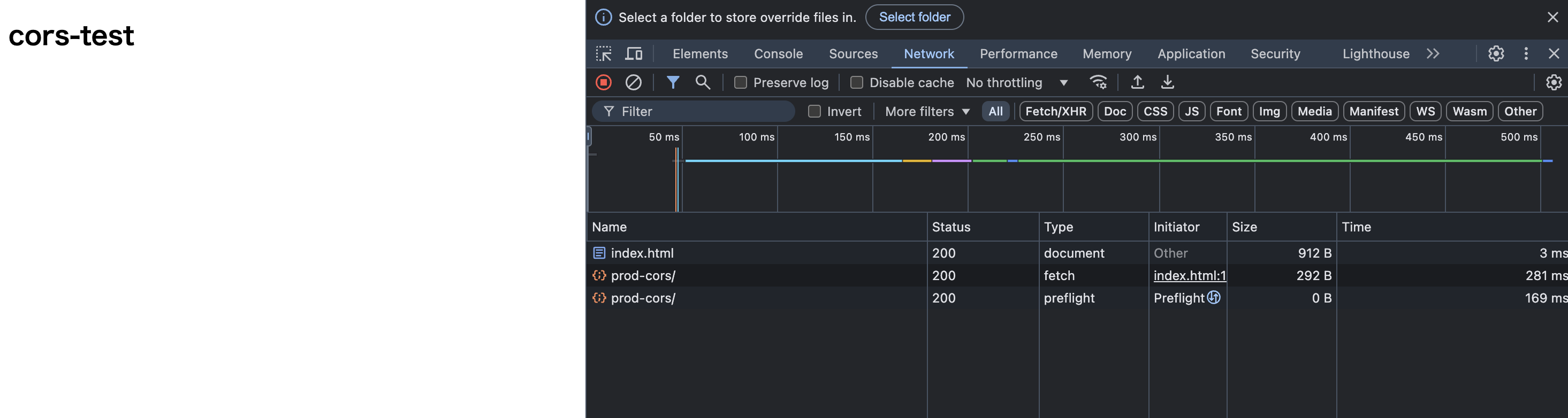Open the index.html:1 initiator link
This screenshot has width=1568, height=418.
(1189, 276)
